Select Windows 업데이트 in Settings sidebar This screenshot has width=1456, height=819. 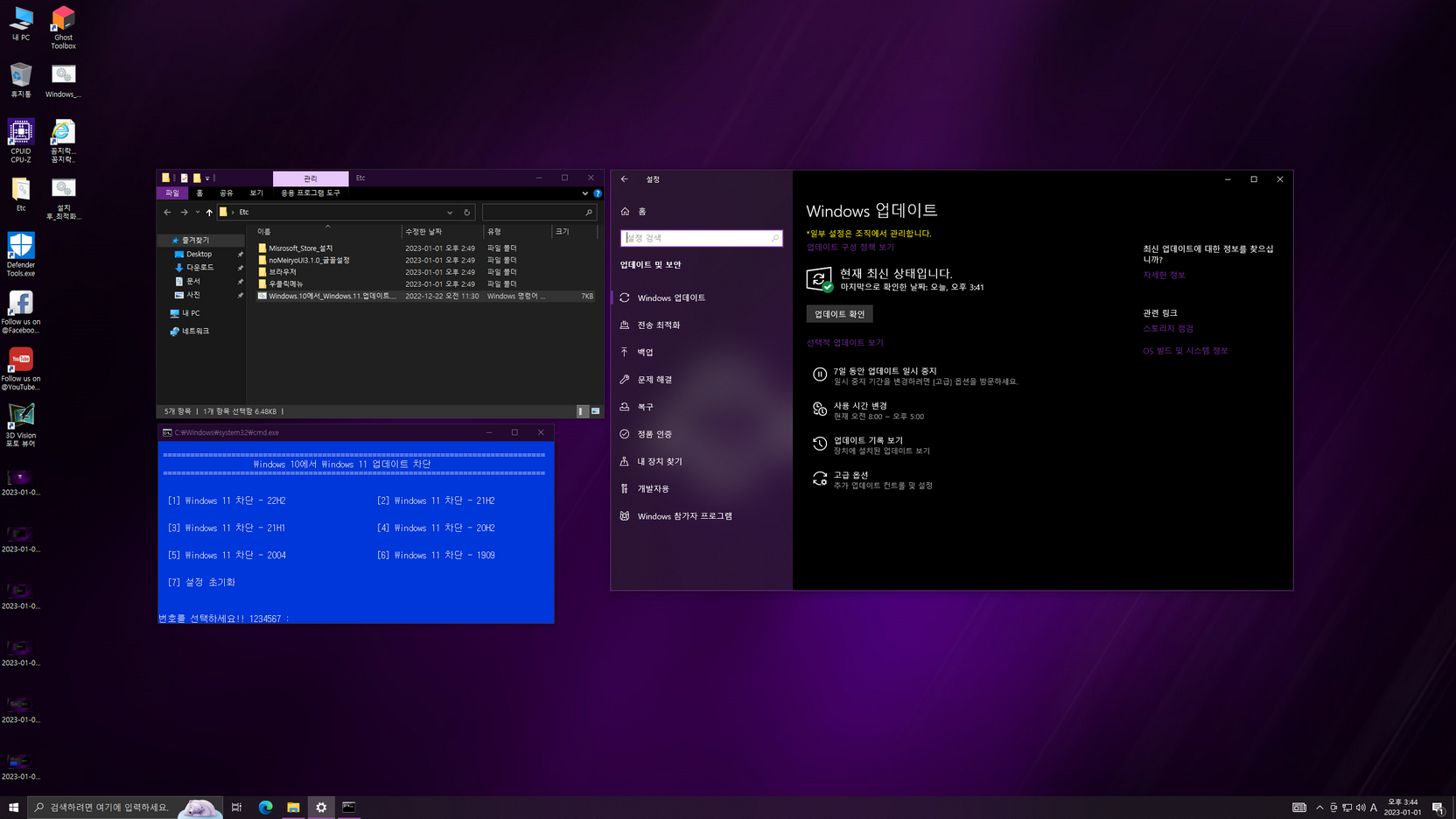702,297
